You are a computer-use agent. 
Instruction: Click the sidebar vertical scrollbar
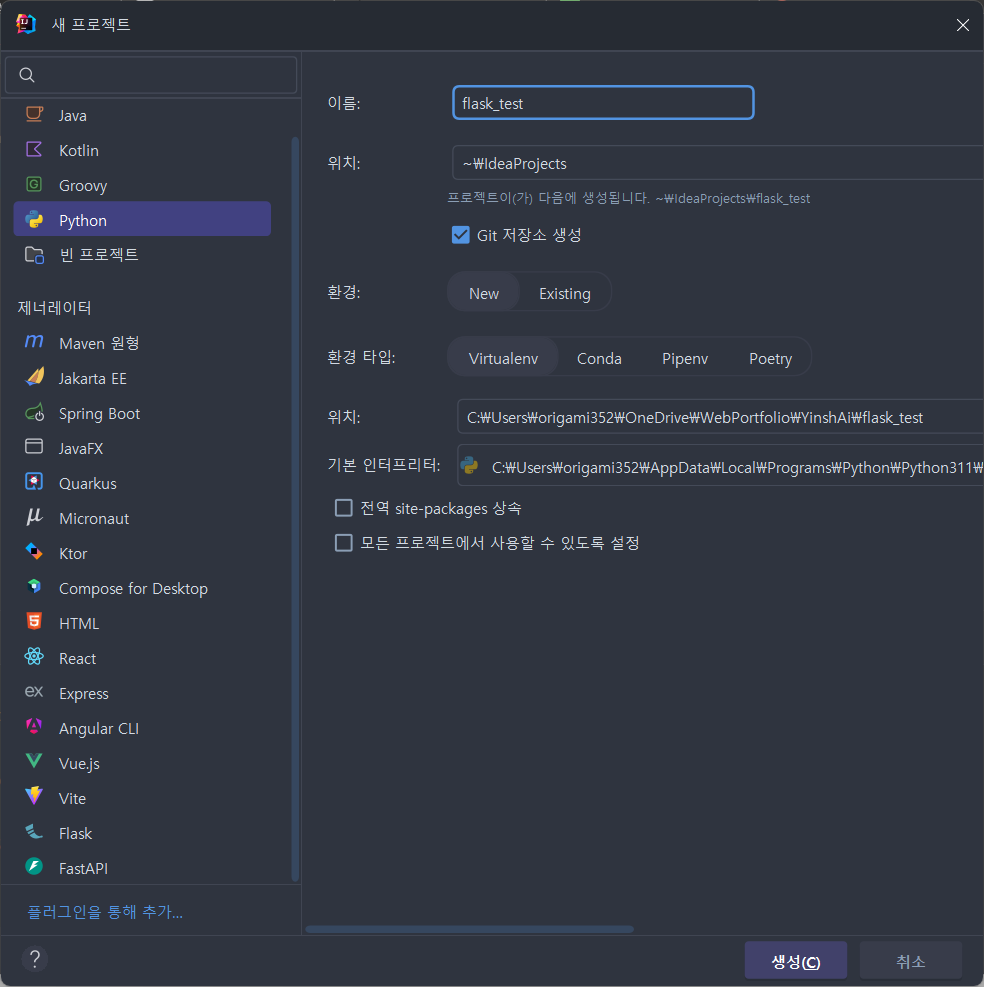(x=295, y=509)
